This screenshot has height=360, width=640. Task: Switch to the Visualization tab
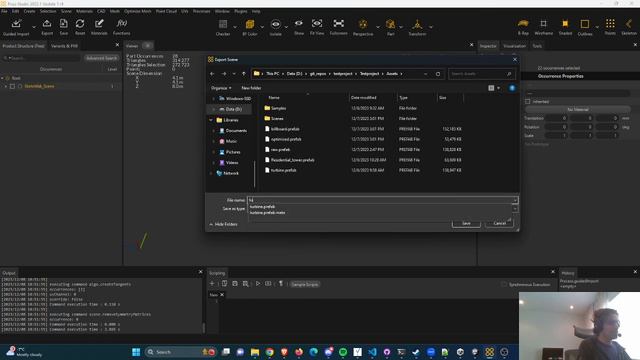tap(514, 46)
